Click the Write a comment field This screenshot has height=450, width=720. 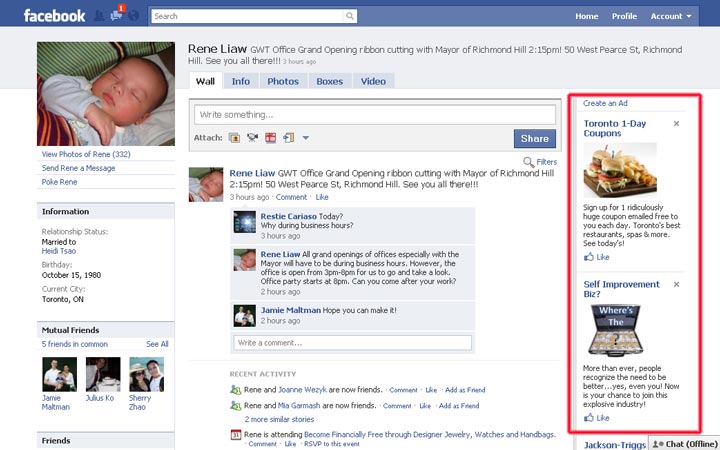point(353,343)
